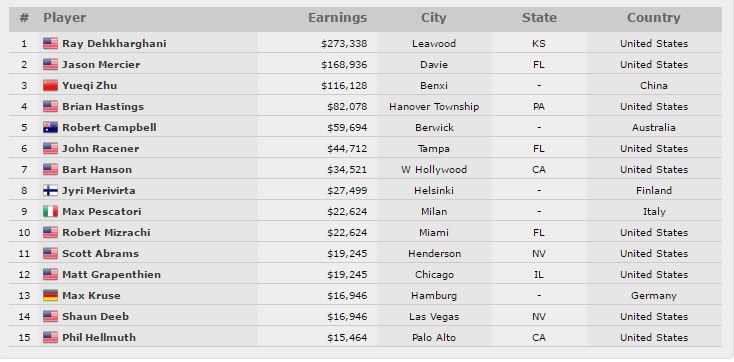This screenshot has width=734, height=362.
Task: Click the German flag beside Max Kruse
Action: [x=50, y=296]
